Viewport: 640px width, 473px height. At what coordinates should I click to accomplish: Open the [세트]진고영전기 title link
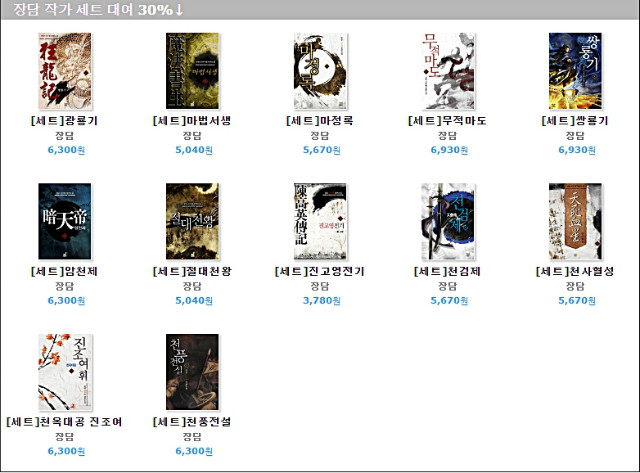click(x=320, y=271)
